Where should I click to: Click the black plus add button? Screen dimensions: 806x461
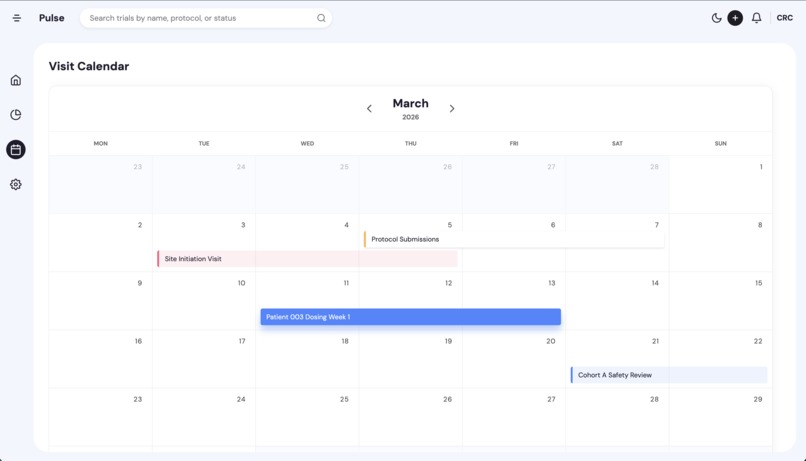pyautogui.click(x=735, y=18)
